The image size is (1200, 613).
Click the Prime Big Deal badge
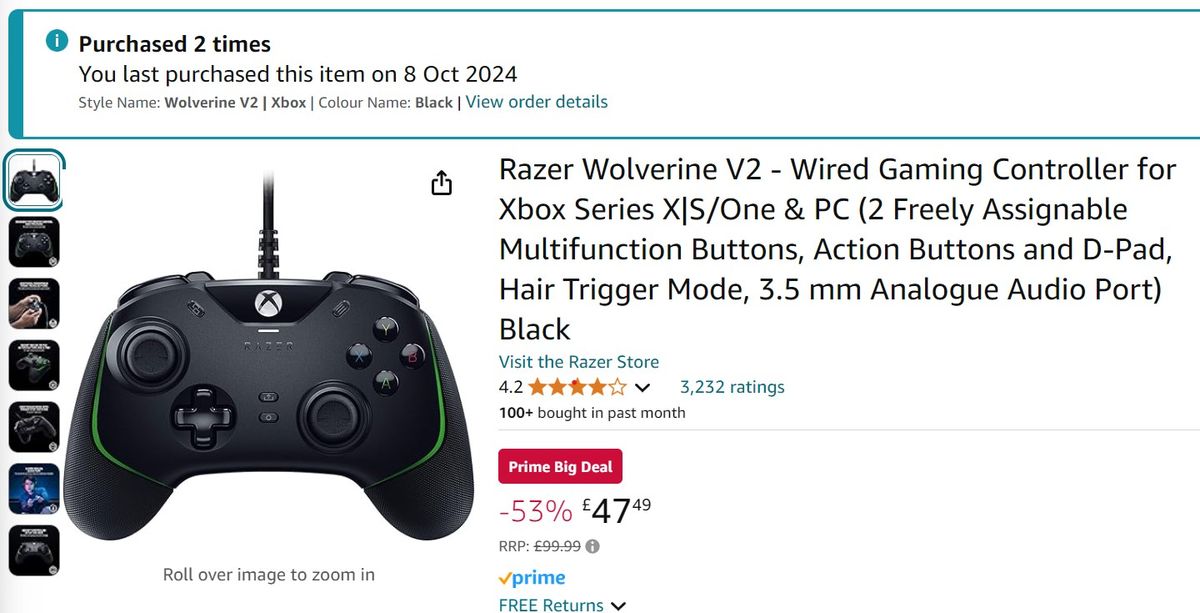point(560,466)
